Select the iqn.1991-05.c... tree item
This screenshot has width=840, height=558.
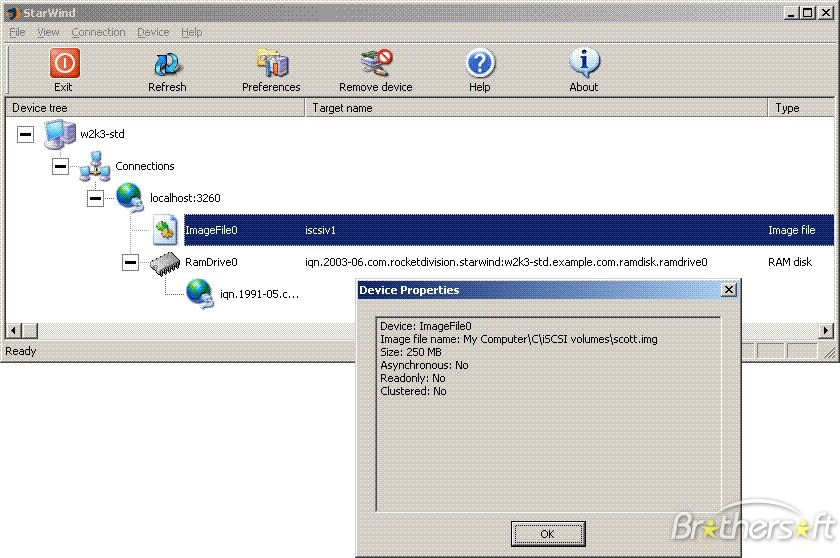click(x=259, y=294)
